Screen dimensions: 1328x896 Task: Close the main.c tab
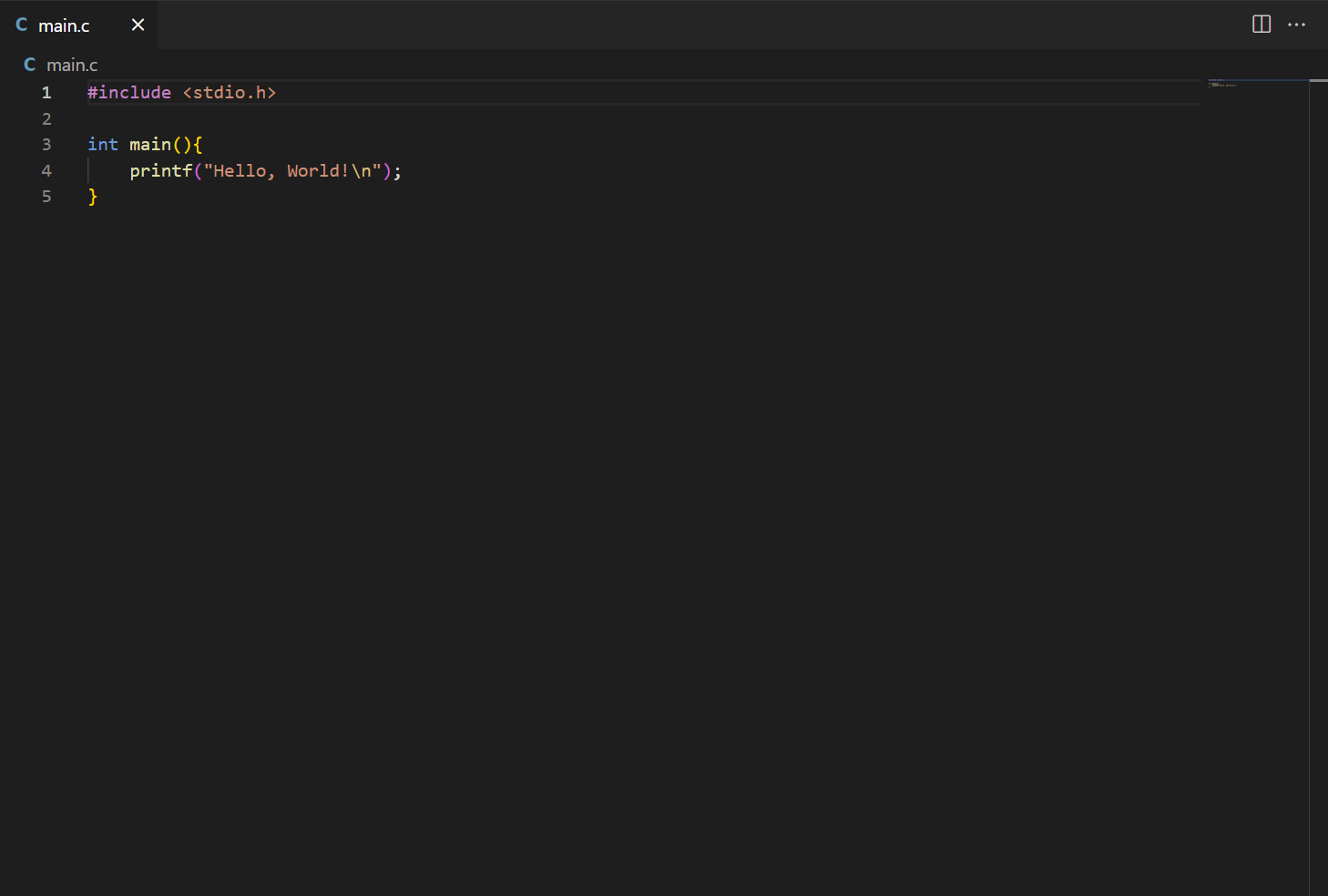pos(138,25)
